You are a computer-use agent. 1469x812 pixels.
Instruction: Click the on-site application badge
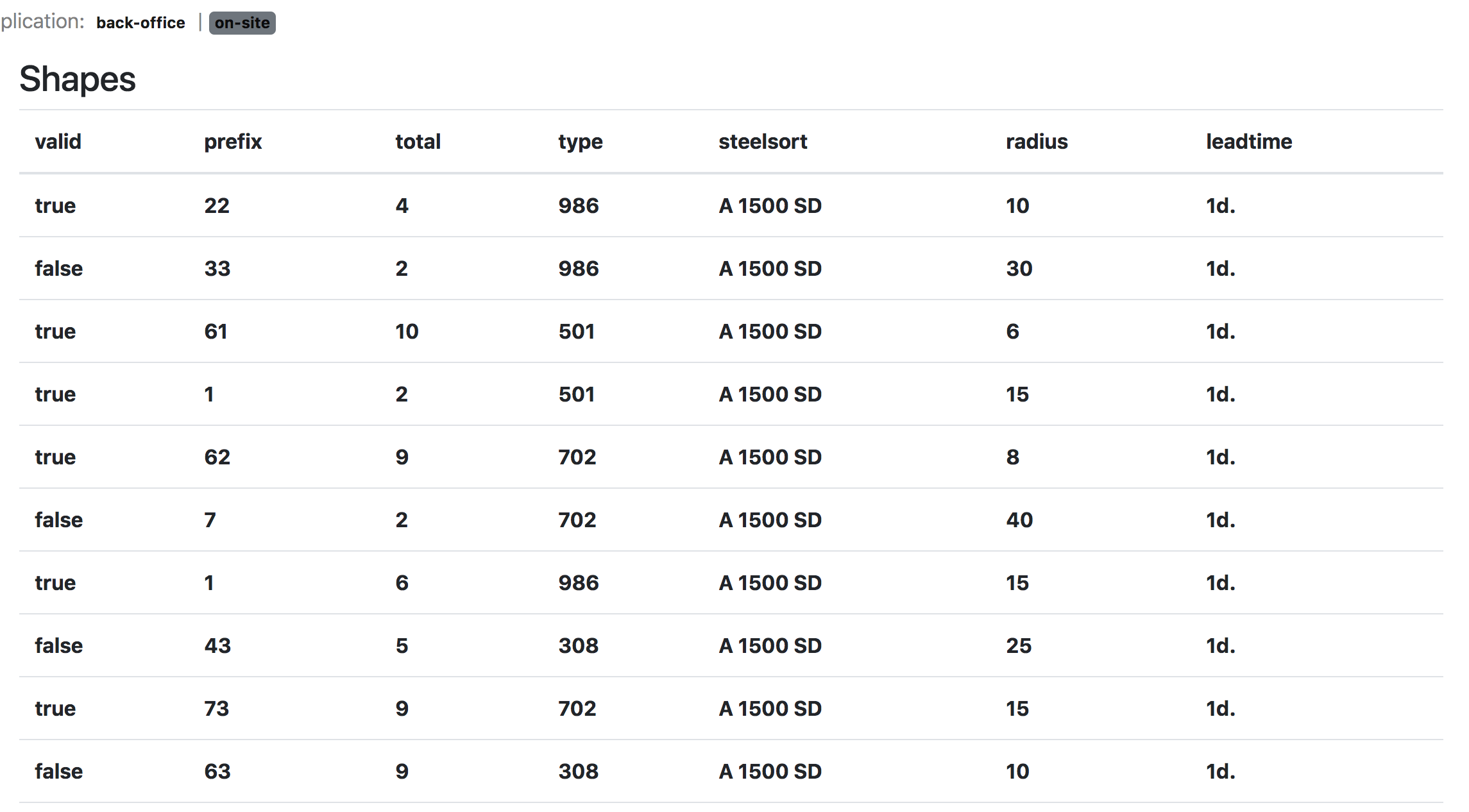242,23
